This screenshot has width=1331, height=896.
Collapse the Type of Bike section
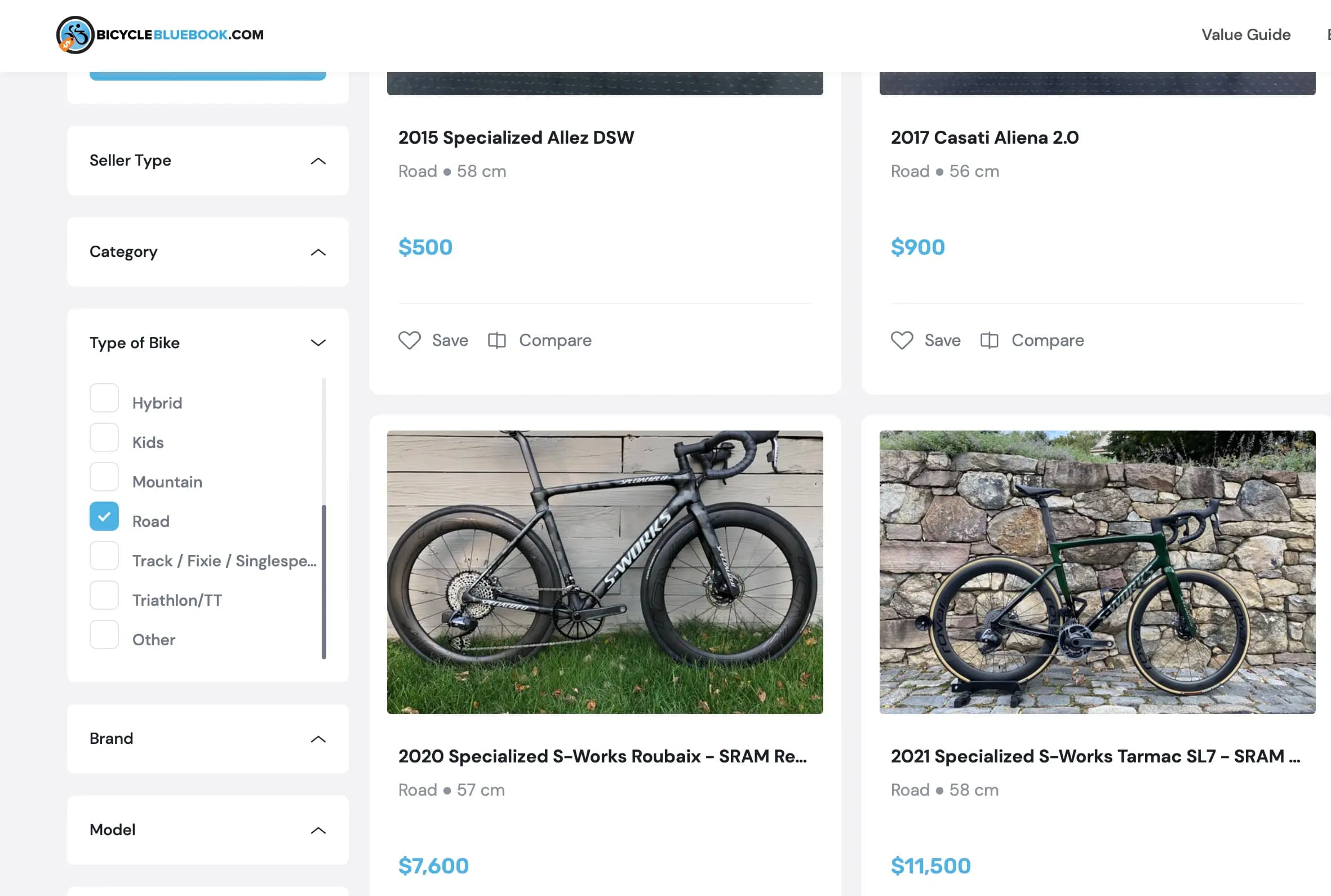[318, 343]
